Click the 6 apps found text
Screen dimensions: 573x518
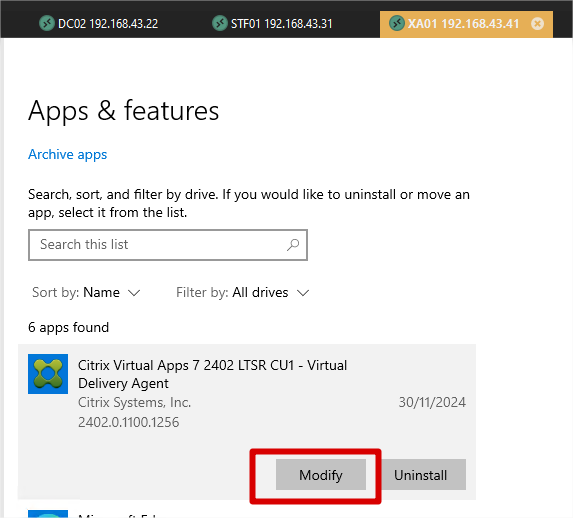[68, 328]
